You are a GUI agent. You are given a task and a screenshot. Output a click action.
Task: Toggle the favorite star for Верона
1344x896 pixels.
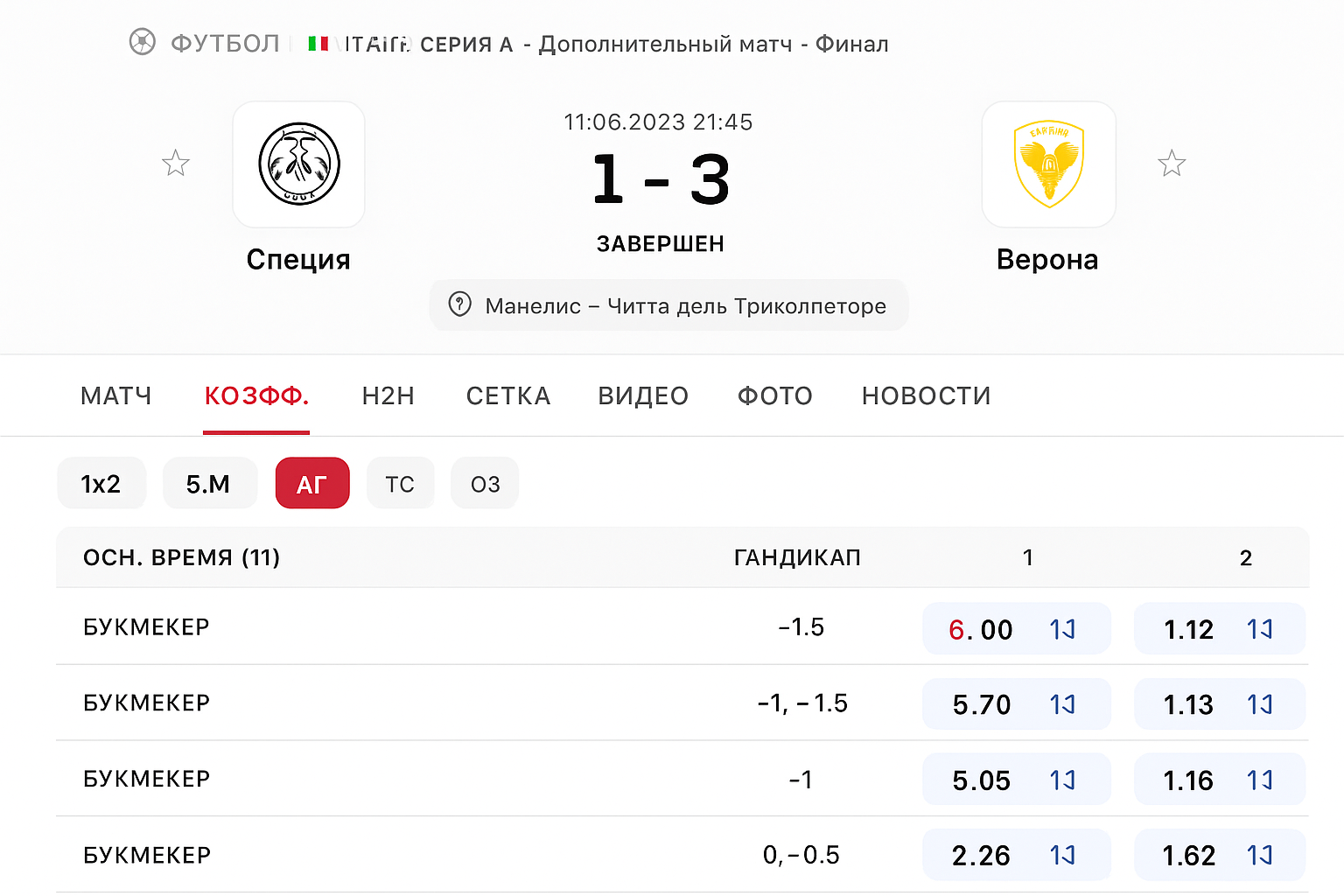[x=1172, y=163]
